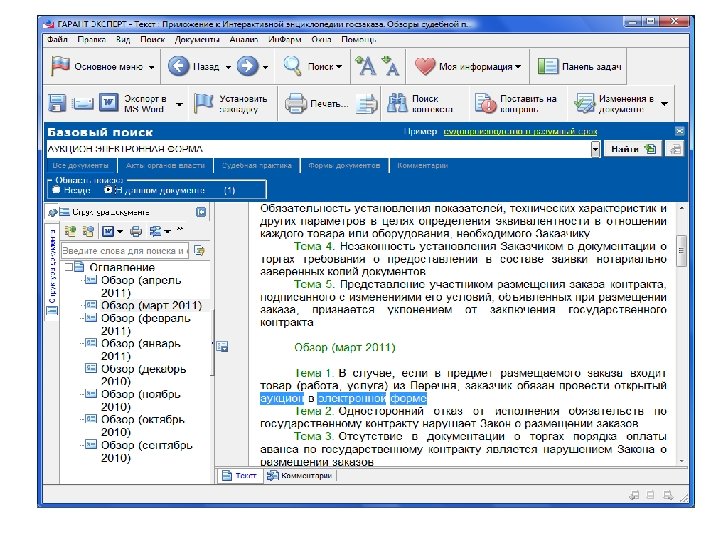Select Обзор (февраль 2011) in contents
This screenshot has width=720, height=540.
(145, 324)
